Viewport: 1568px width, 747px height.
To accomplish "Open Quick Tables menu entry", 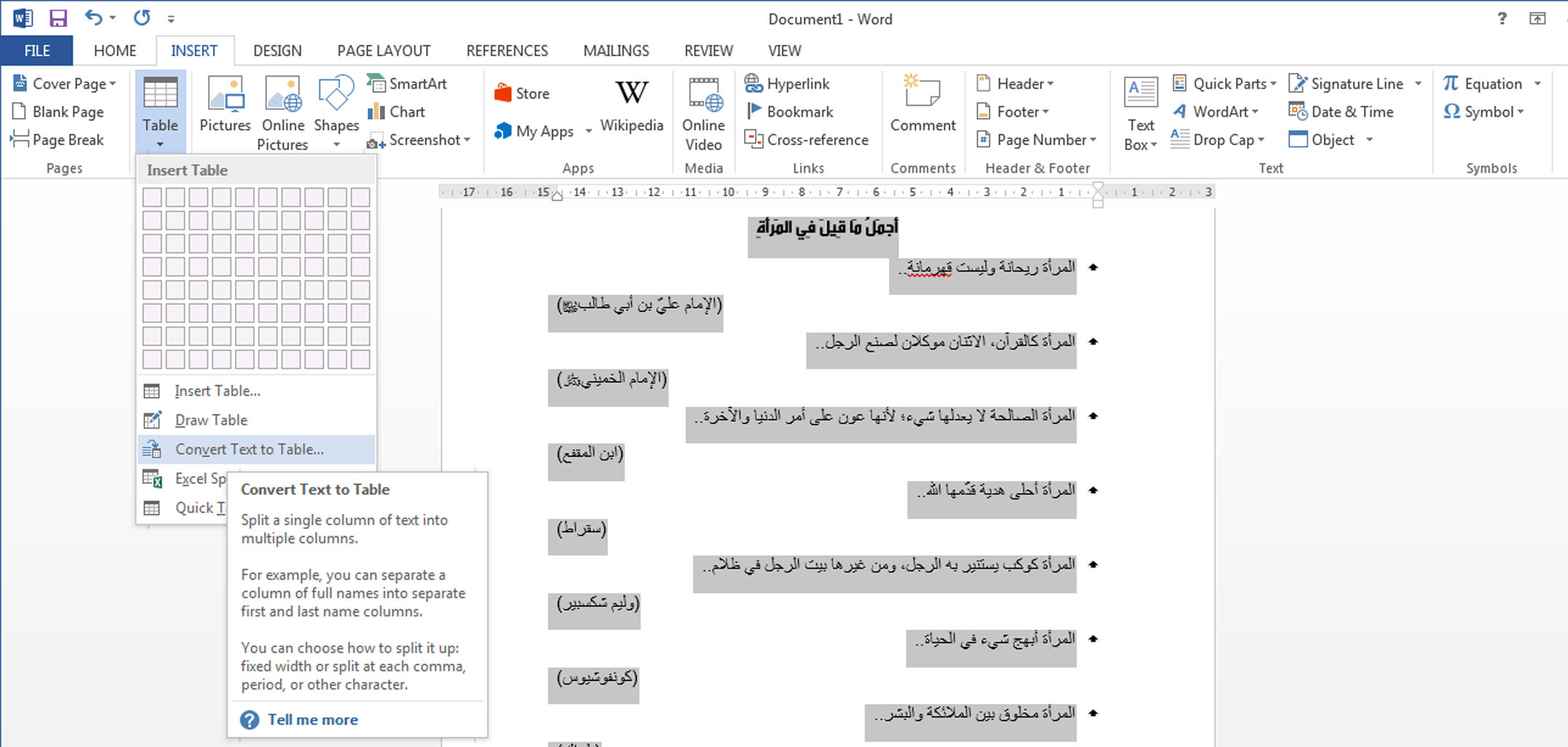I will click(x=182, y=508).
